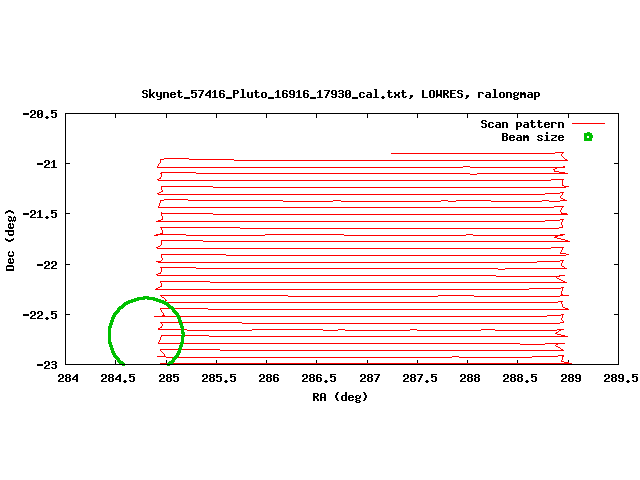Click the -23 Dec tick label
Viewport: 640px width, 480px height.
tap(47, 364)
